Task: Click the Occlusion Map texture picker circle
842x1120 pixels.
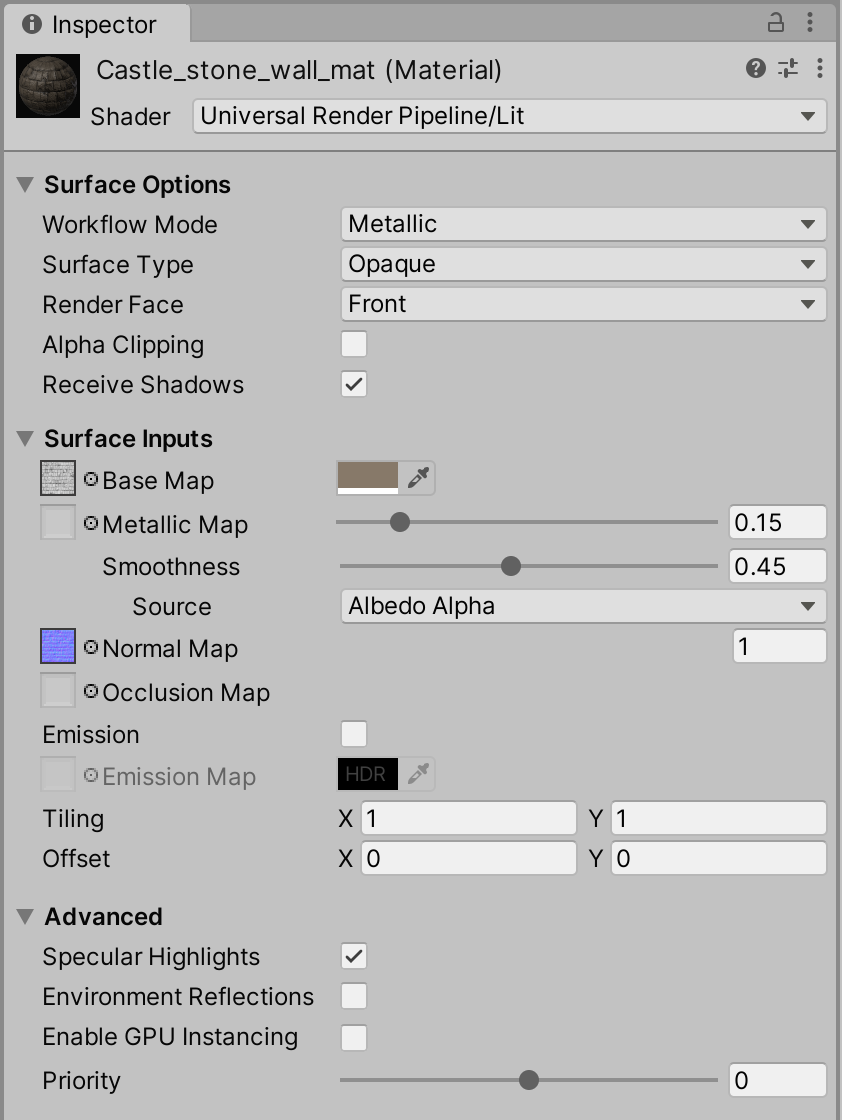Action: click(x=91, y=692)
